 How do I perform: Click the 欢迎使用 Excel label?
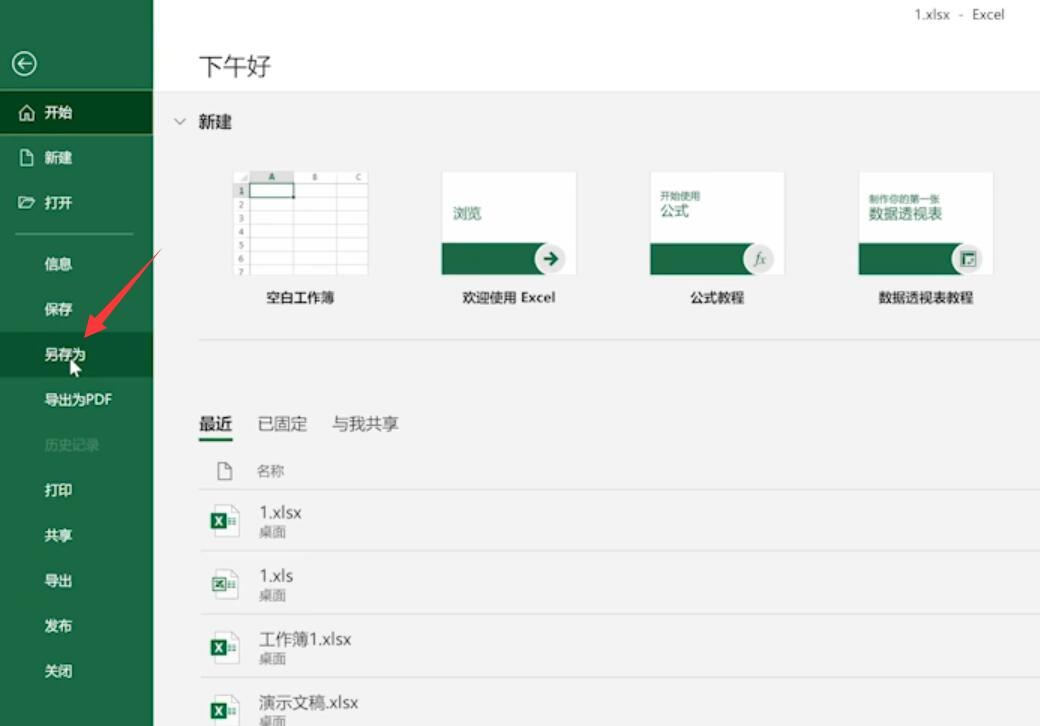click(509, 298)
